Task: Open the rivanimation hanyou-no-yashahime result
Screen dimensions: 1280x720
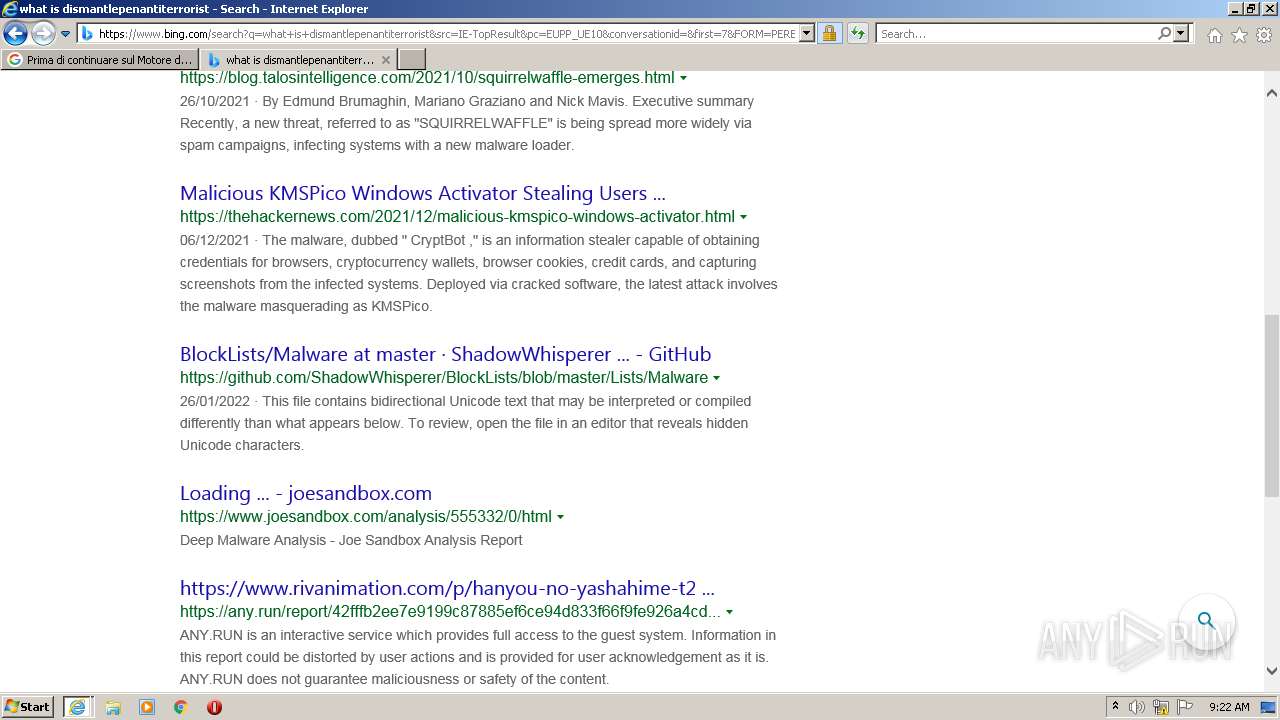Action: tap(447, 588)
